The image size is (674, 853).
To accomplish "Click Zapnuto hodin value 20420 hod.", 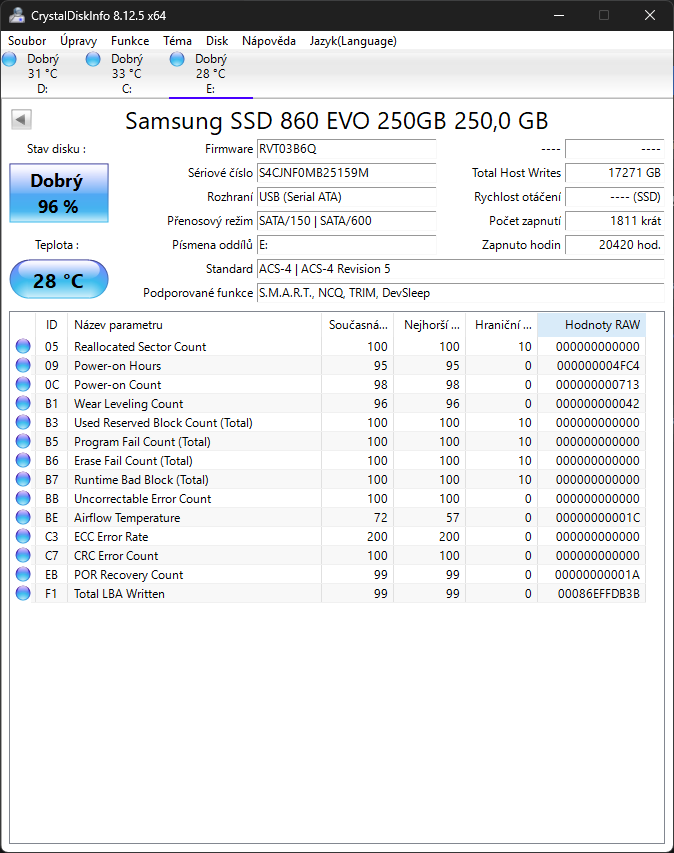I will [615, 245].
